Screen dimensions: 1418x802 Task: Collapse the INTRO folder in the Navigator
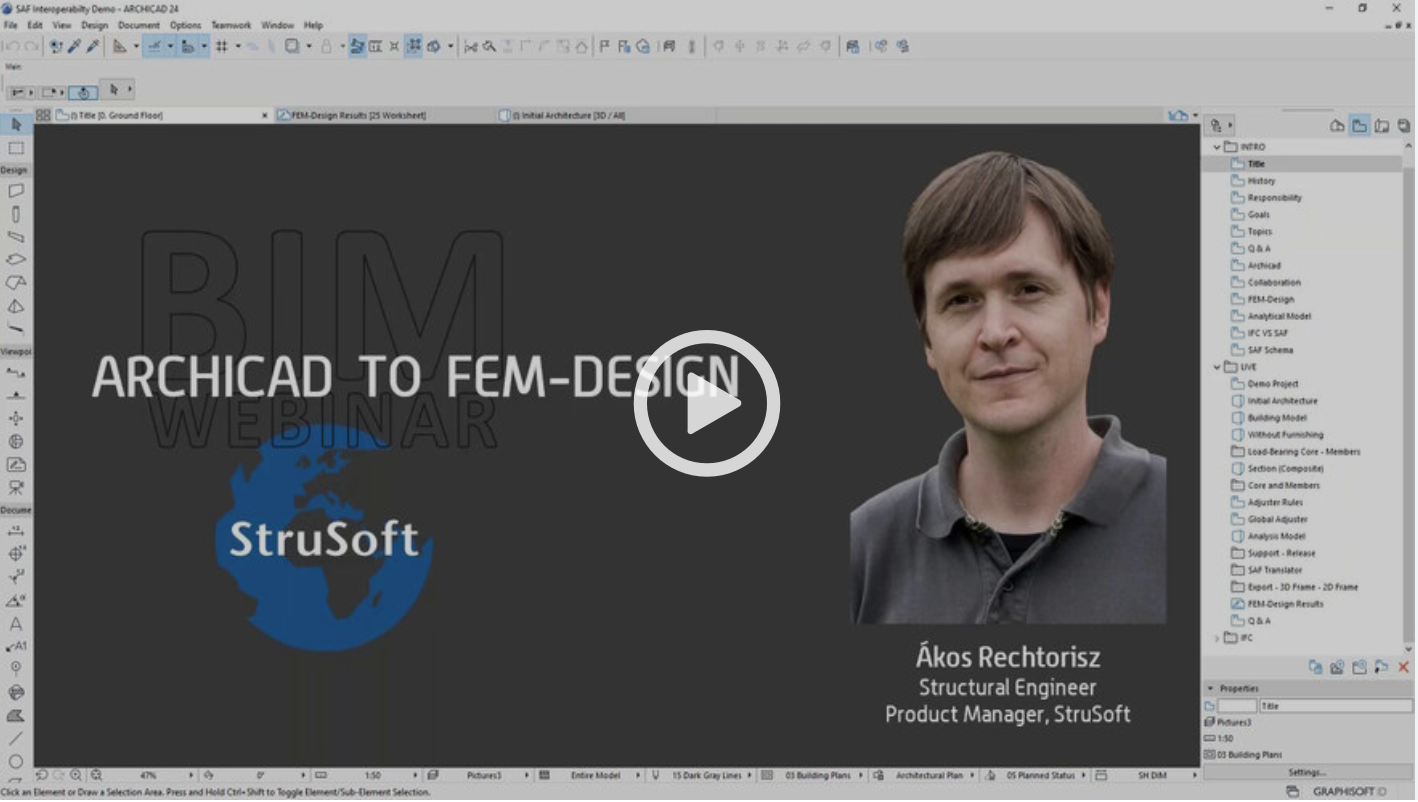1217,147
